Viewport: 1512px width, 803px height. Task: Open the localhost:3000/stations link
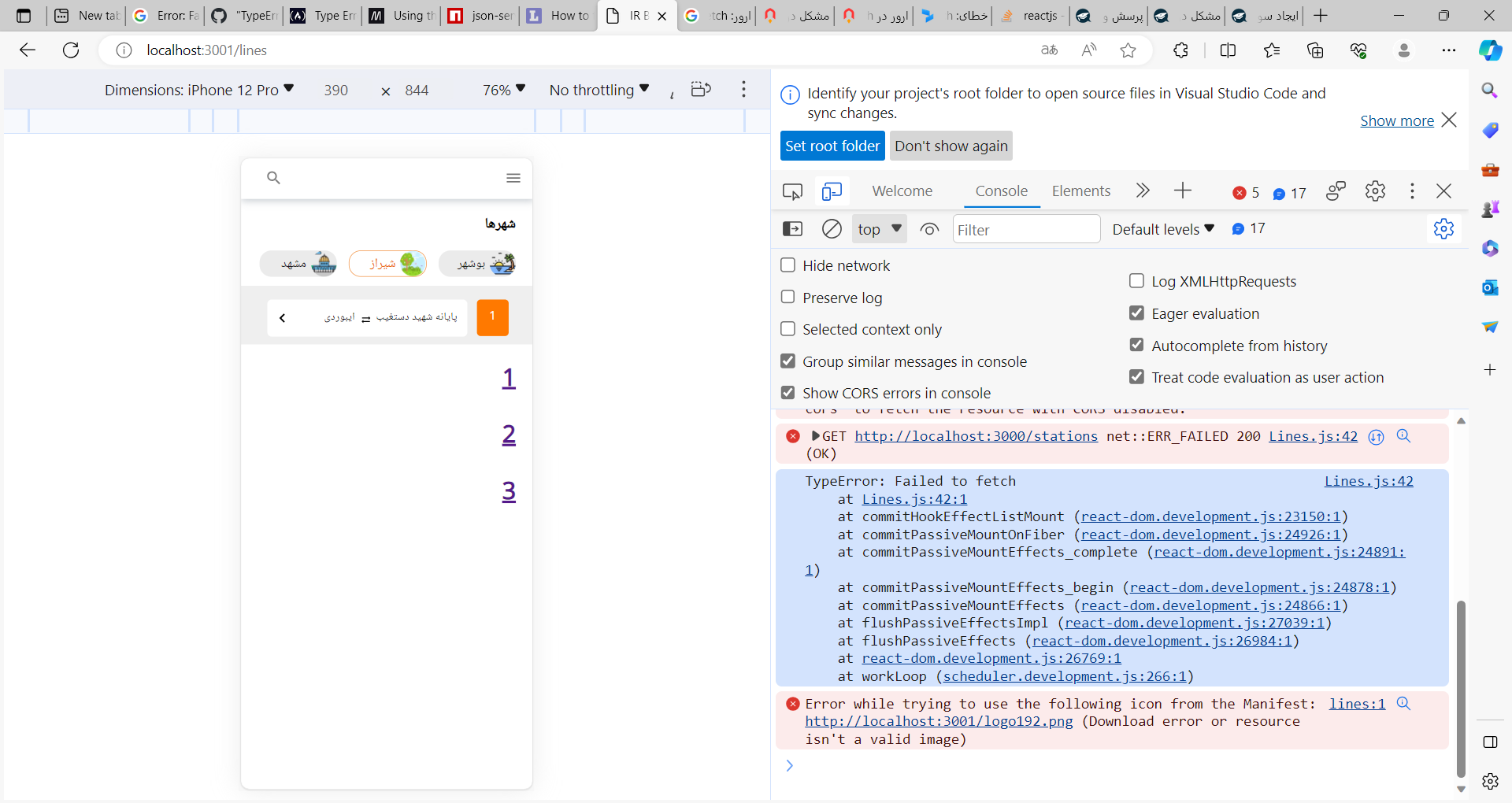976,436
